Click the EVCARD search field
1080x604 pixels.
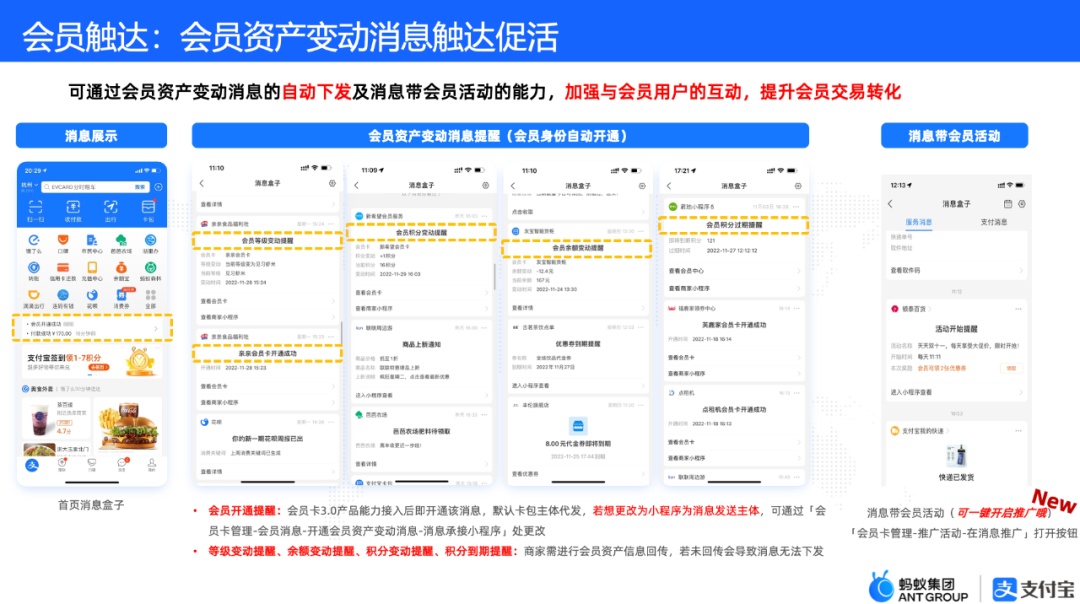point(95,187)
